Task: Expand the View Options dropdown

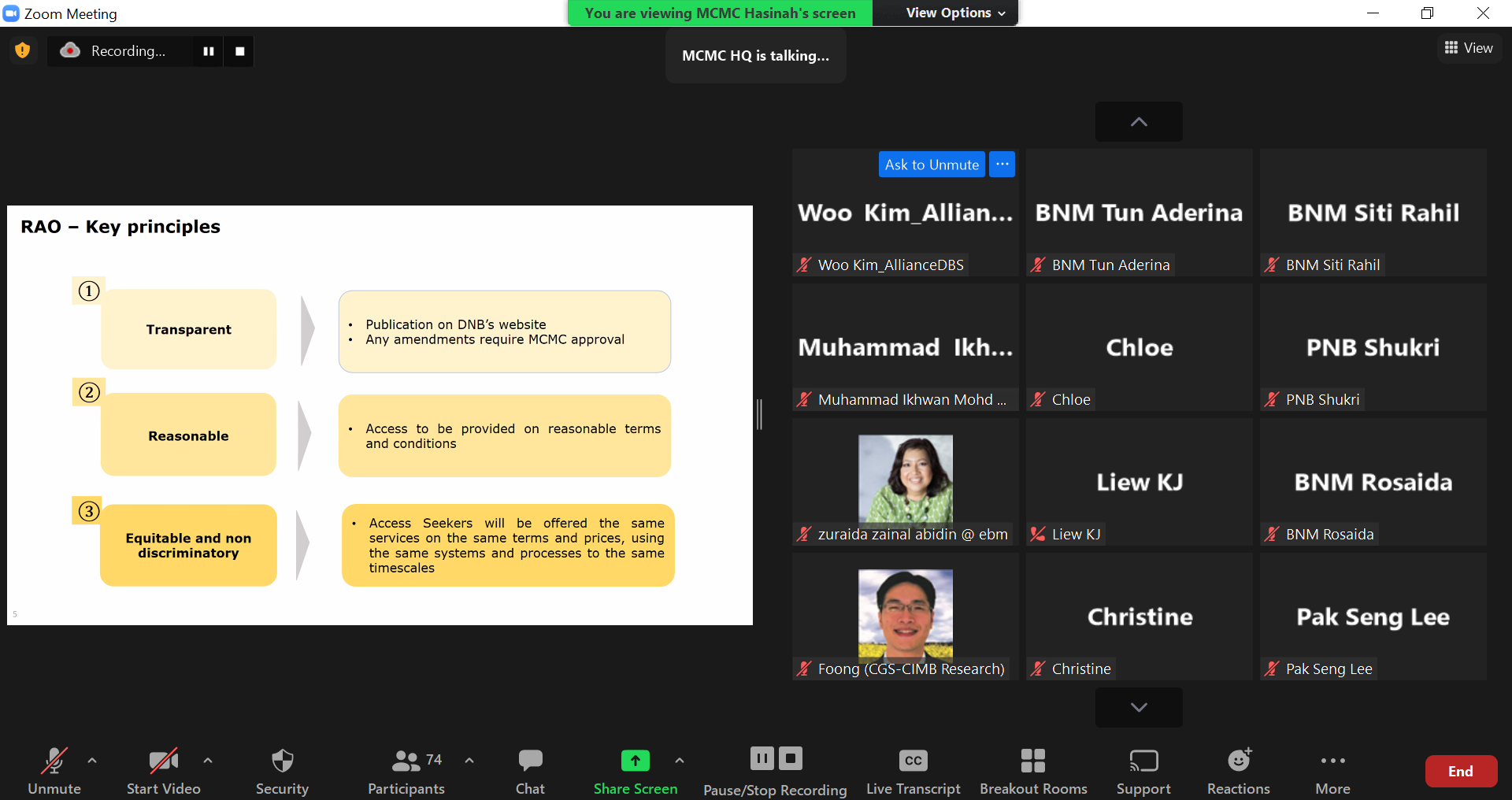Action: click(955, 13)
